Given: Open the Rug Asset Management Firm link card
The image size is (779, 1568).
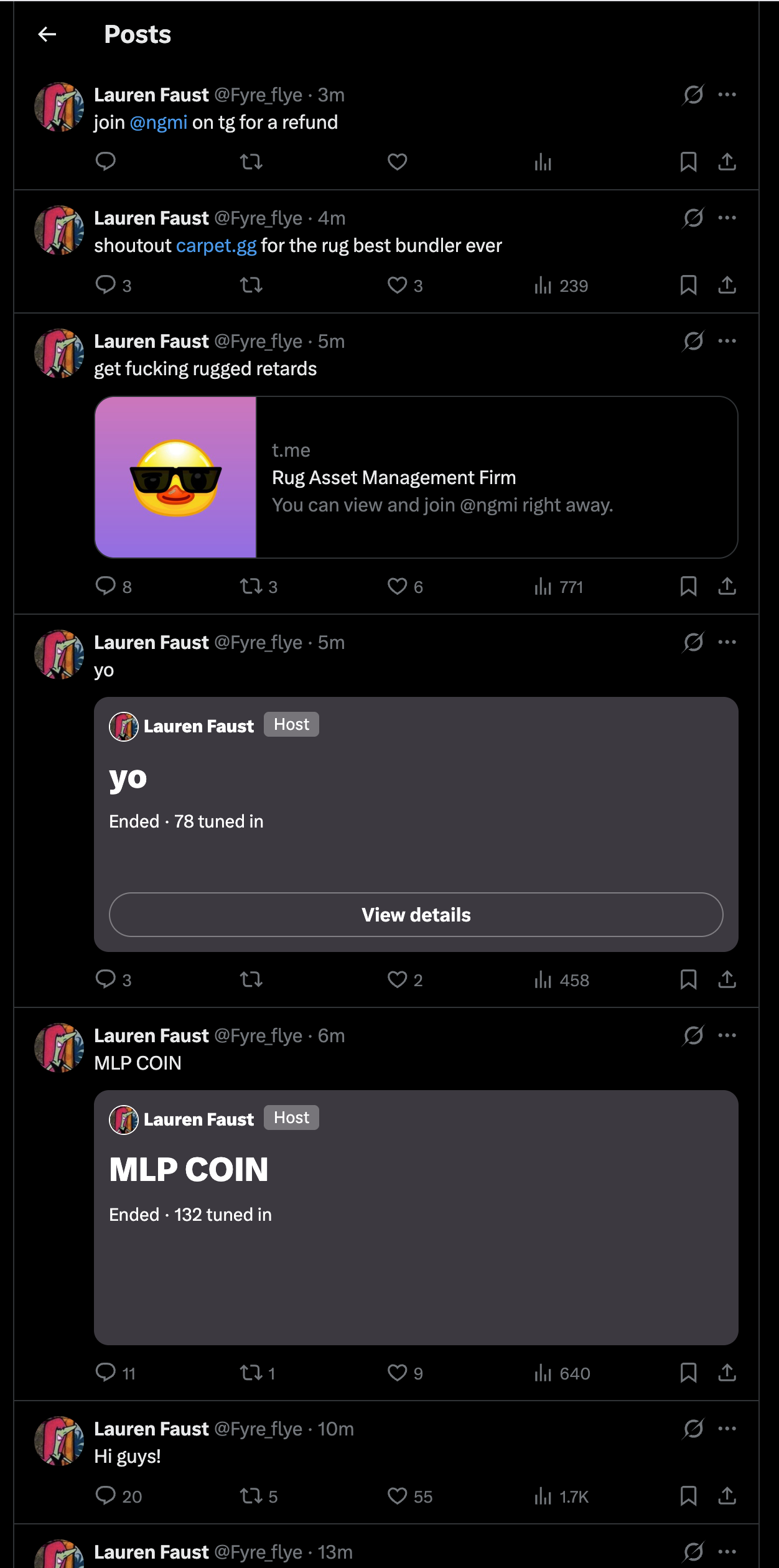Looking at the screenshot, I should coord(416,477).
